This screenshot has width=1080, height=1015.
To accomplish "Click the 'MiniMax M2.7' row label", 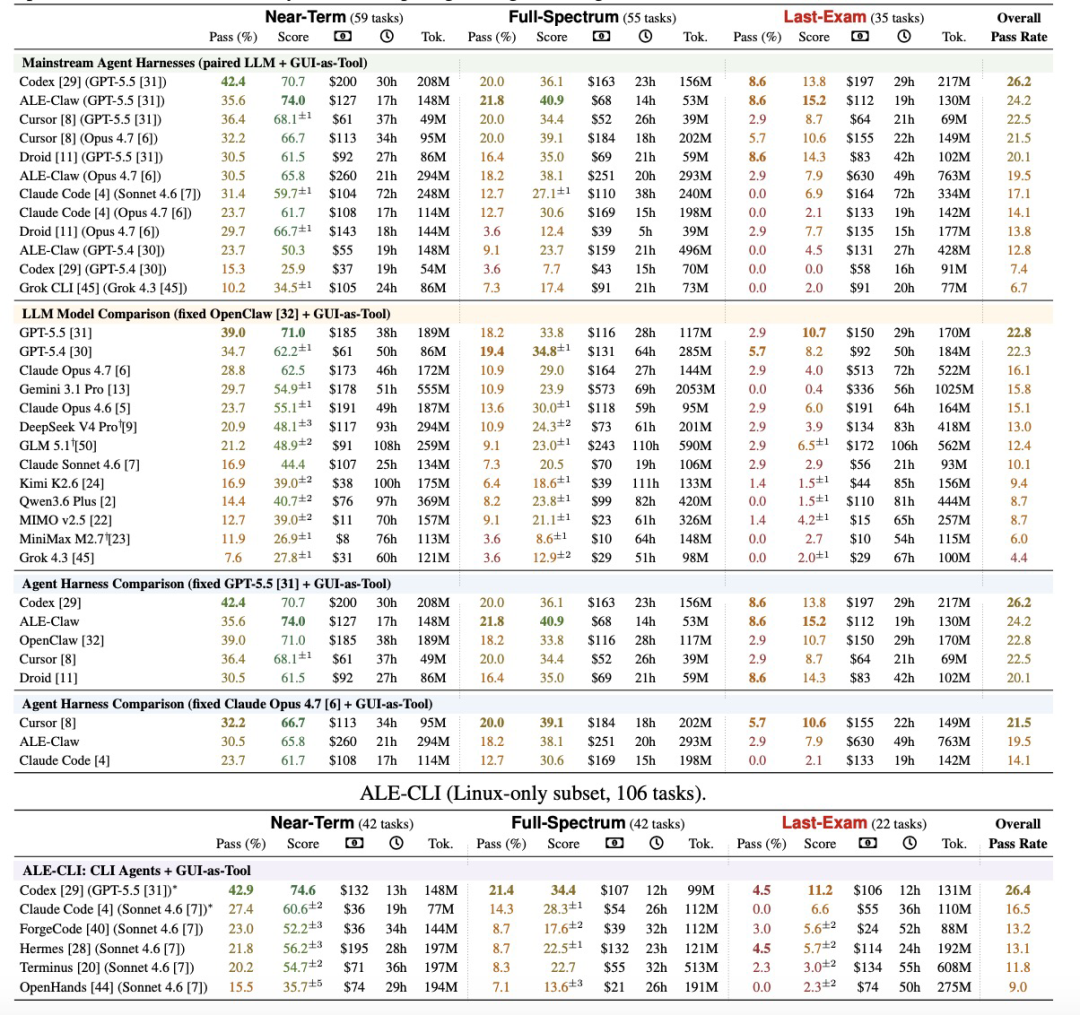I will pos(74,539).
